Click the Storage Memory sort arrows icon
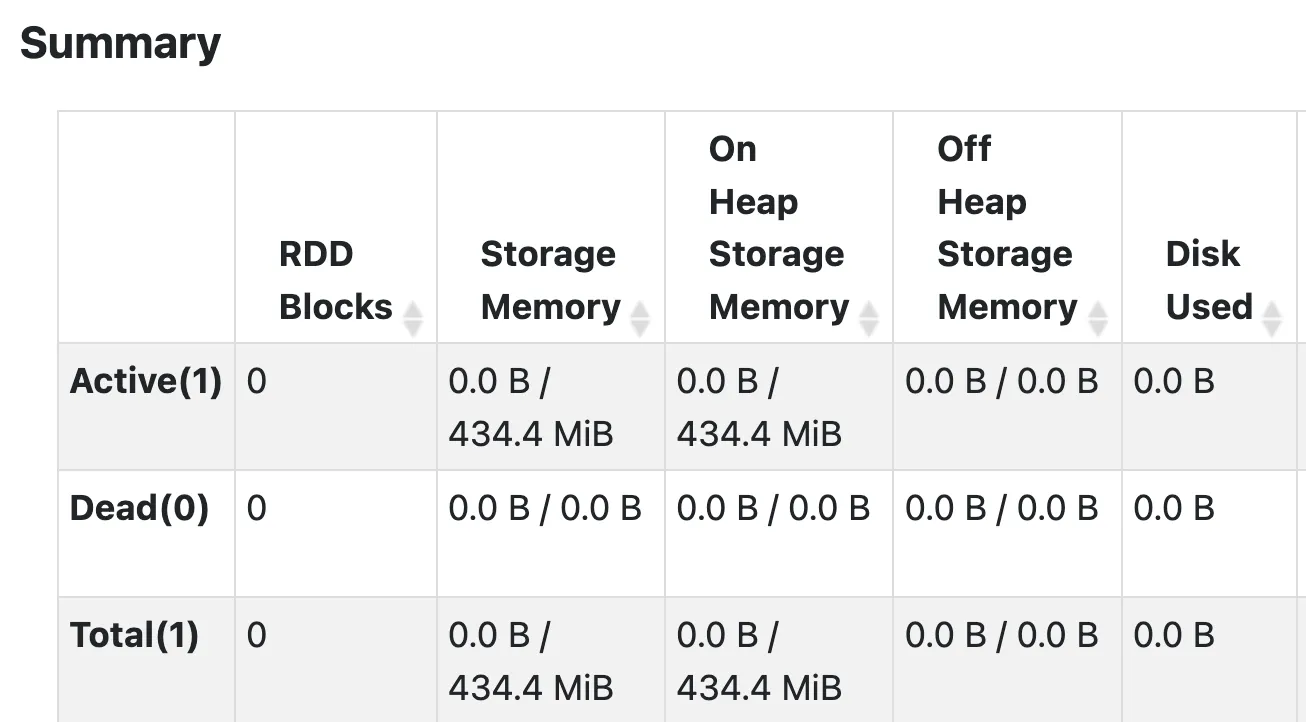1306x722 pixels. pos(640,319)
